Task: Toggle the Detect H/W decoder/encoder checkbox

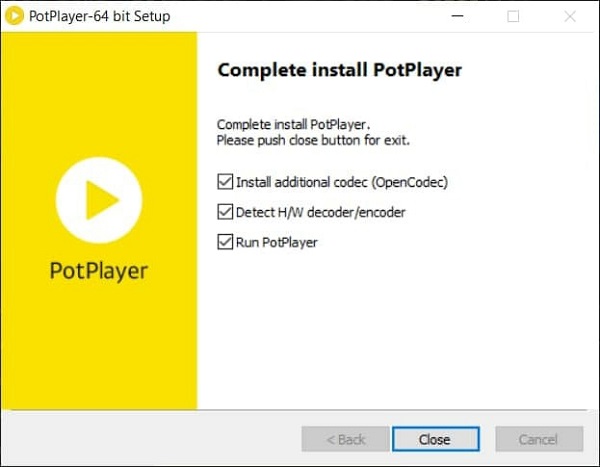Action: click(225, 212)
